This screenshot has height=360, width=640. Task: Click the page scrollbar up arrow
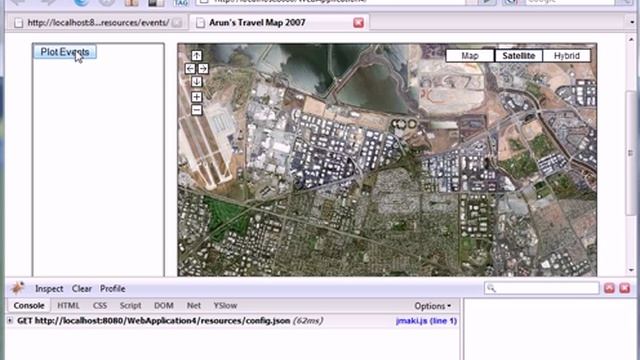(x=631, y=39)
